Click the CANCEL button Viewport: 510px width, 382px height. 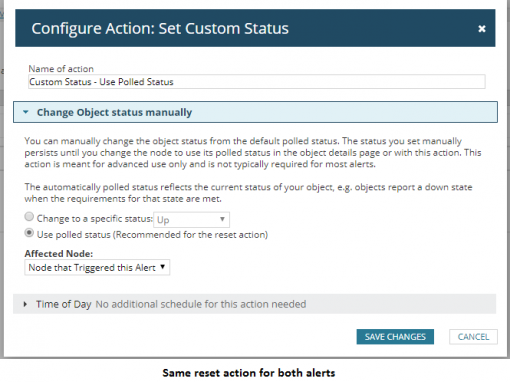473,337
